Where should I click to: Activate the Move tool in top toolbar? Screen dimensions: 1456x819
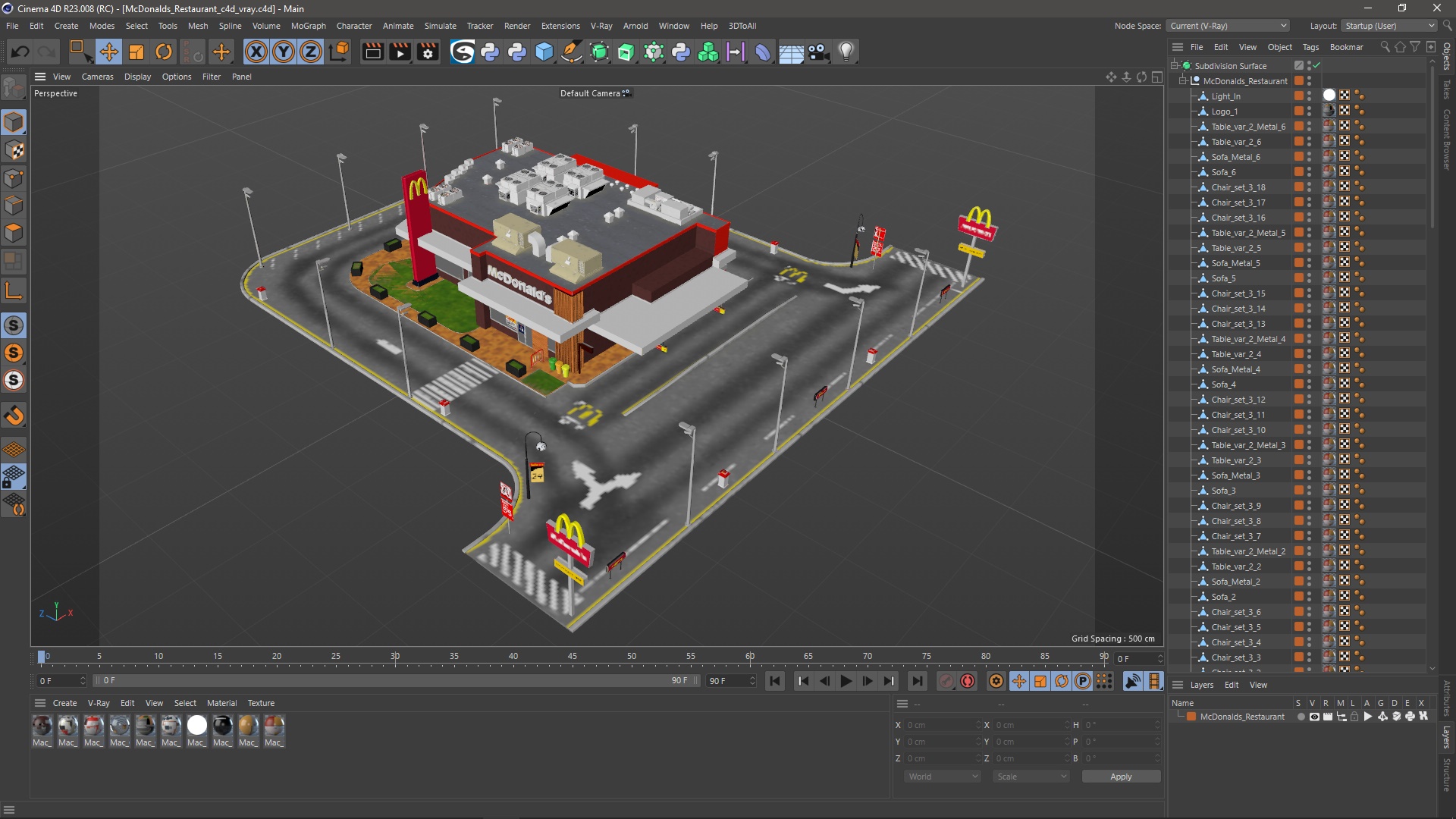pyautogui.click(x=109, y=52)
